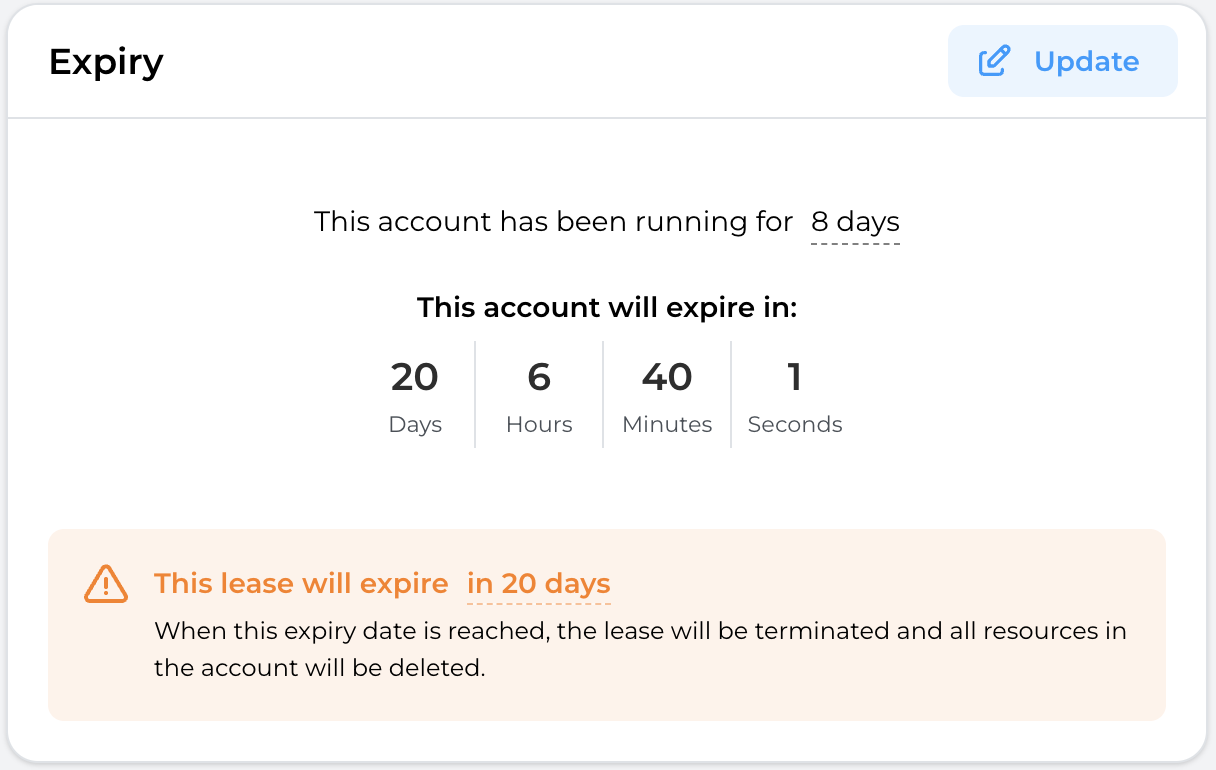Click the "When this expiry date is reached" line

(x=640, y=632)
